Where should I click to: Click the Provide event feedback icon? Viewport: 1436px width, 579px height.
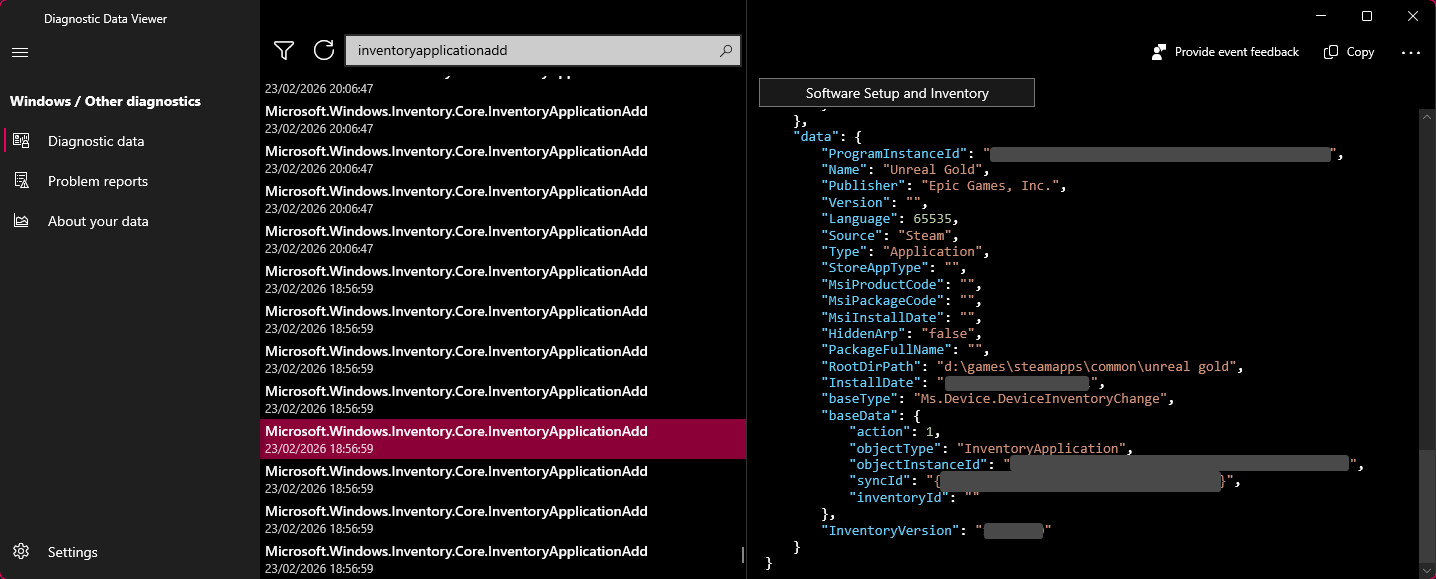1159,52
